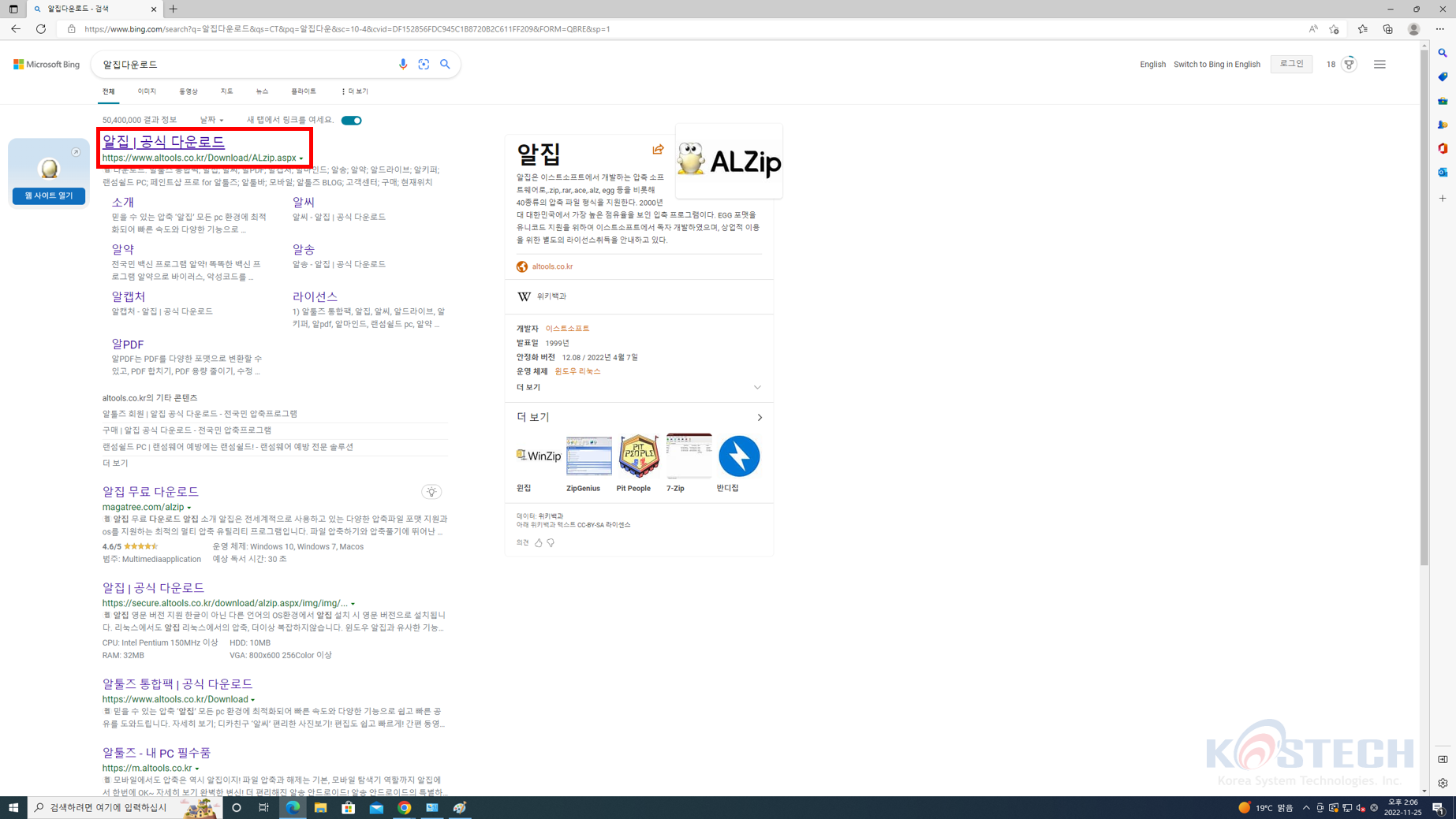Switch to 지도 tab

click(226, 91)
